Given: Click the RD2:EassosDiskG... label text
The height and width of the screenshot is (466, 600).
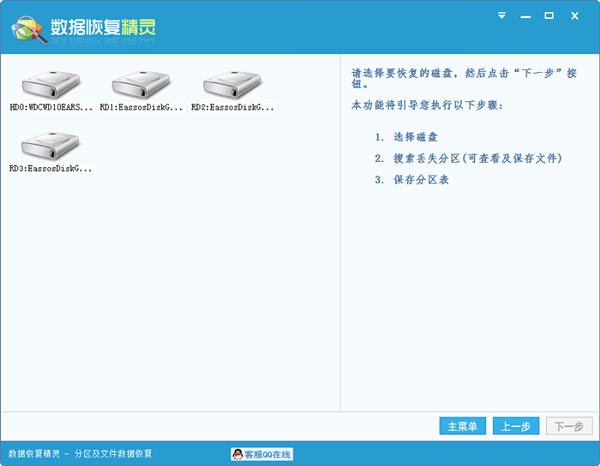Looking at the screenshot, I should (232, 106).
